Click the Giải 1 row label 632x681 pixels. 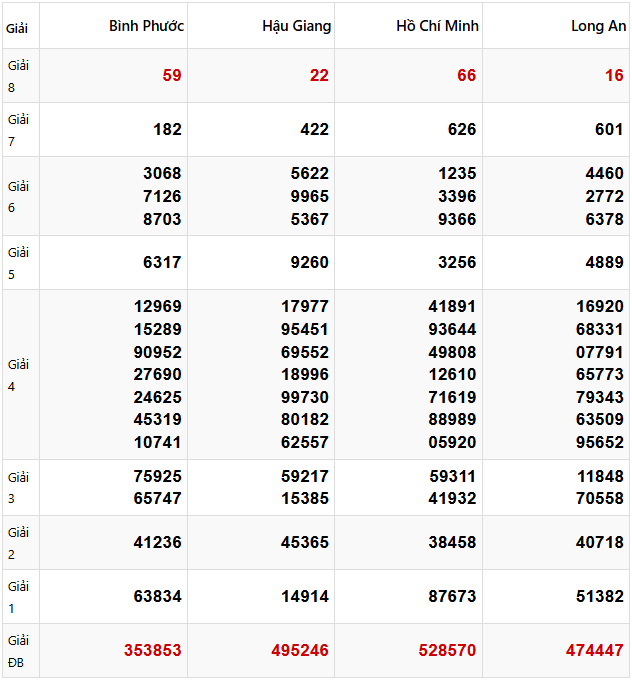(18, 596)
